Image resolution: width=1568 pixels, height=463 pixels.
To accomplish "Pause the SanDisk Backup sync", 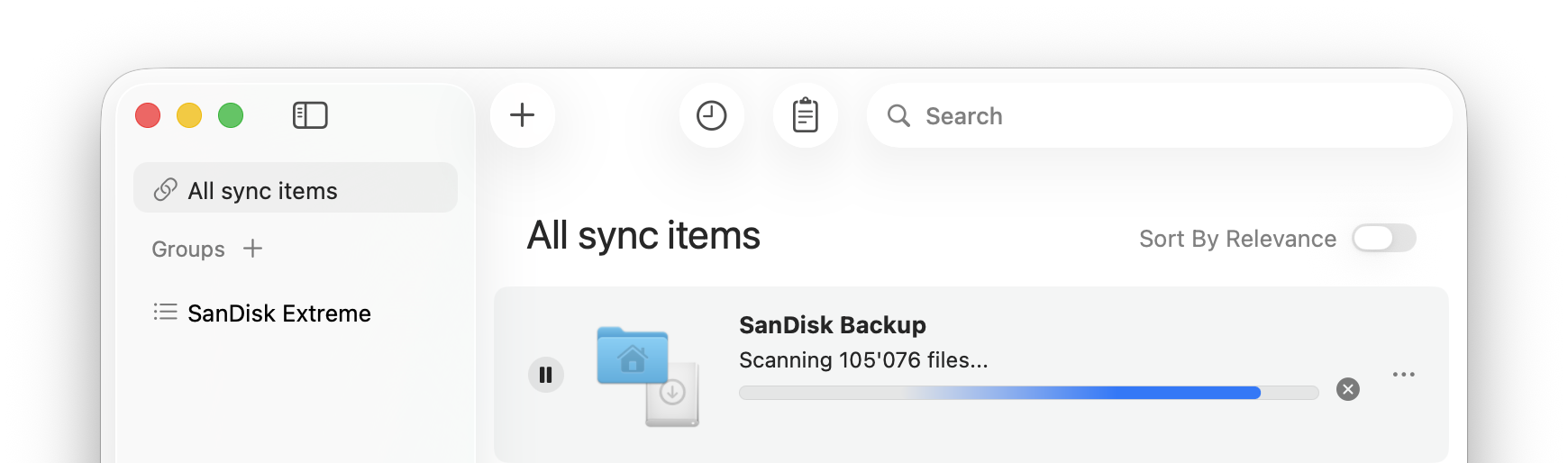I will [546, 375].
